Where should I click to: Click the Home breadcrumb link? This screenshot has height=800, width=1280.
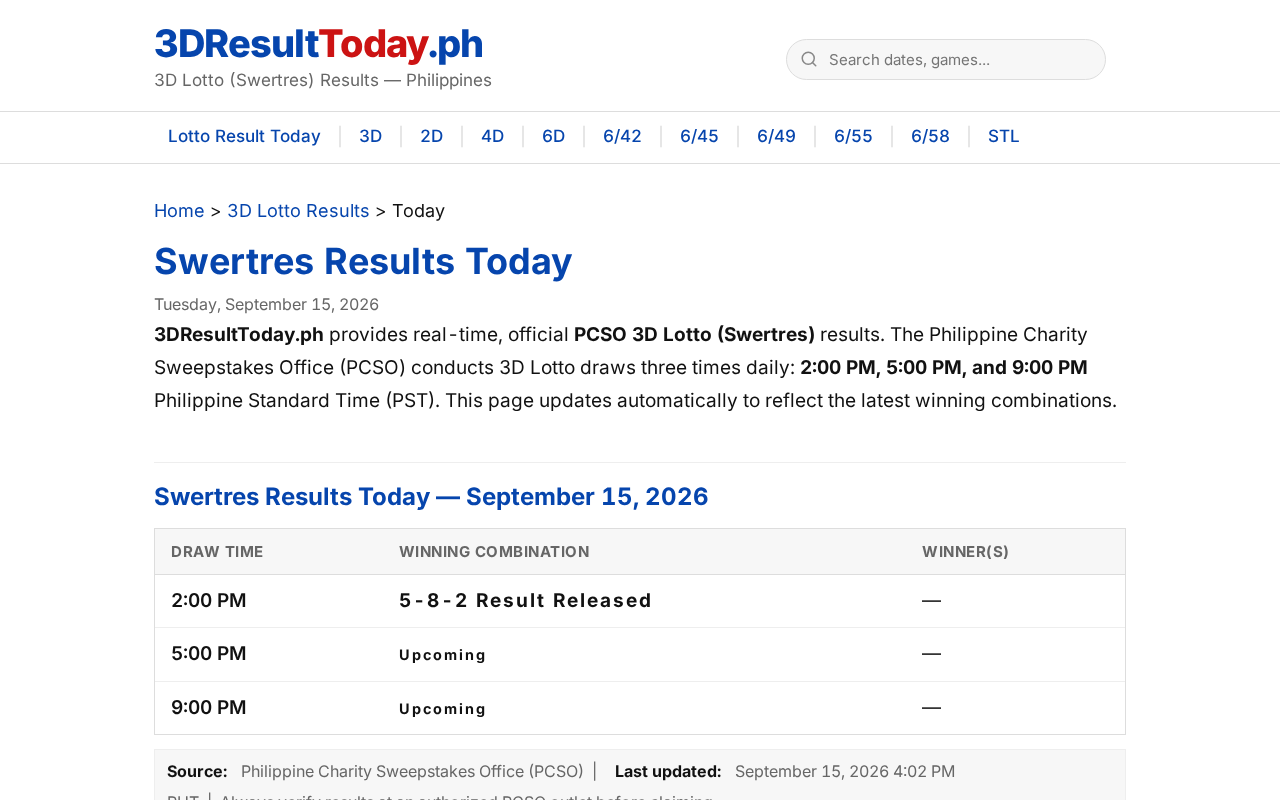pos(179,211)
